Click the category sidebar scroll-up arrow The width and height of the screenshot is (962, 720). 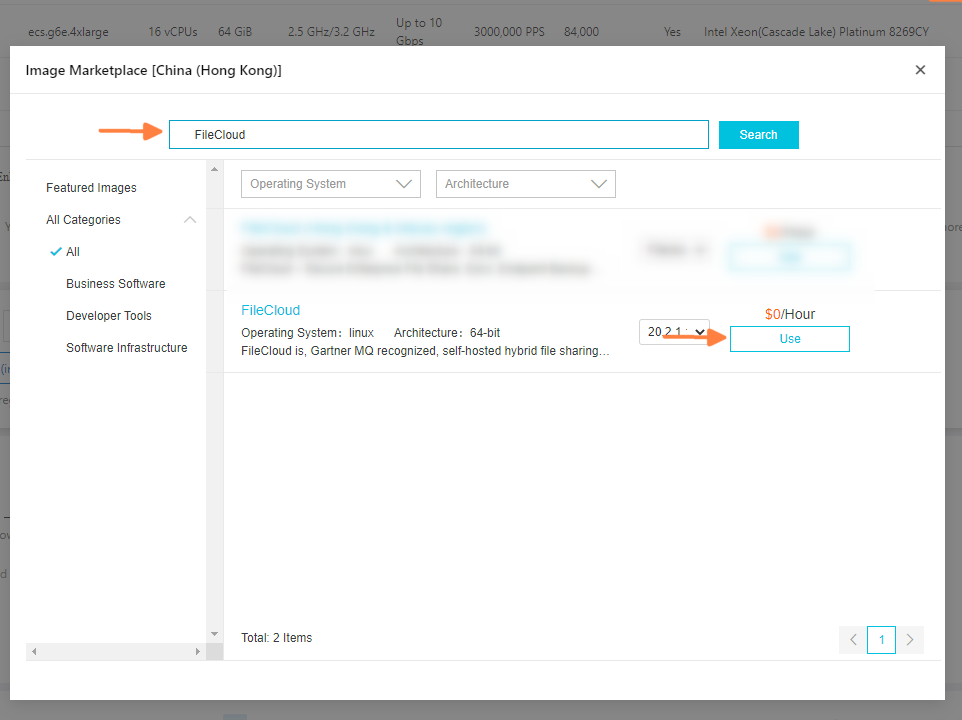pyautogui.click(x=214, y=169)
